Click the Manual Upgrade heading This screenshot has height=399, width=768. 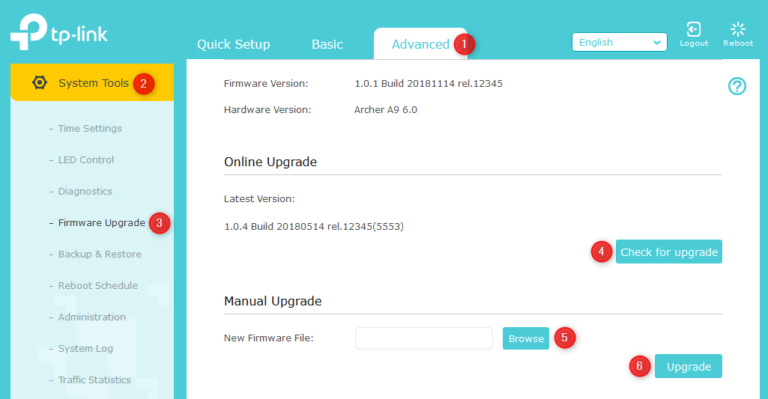point(273,301)
